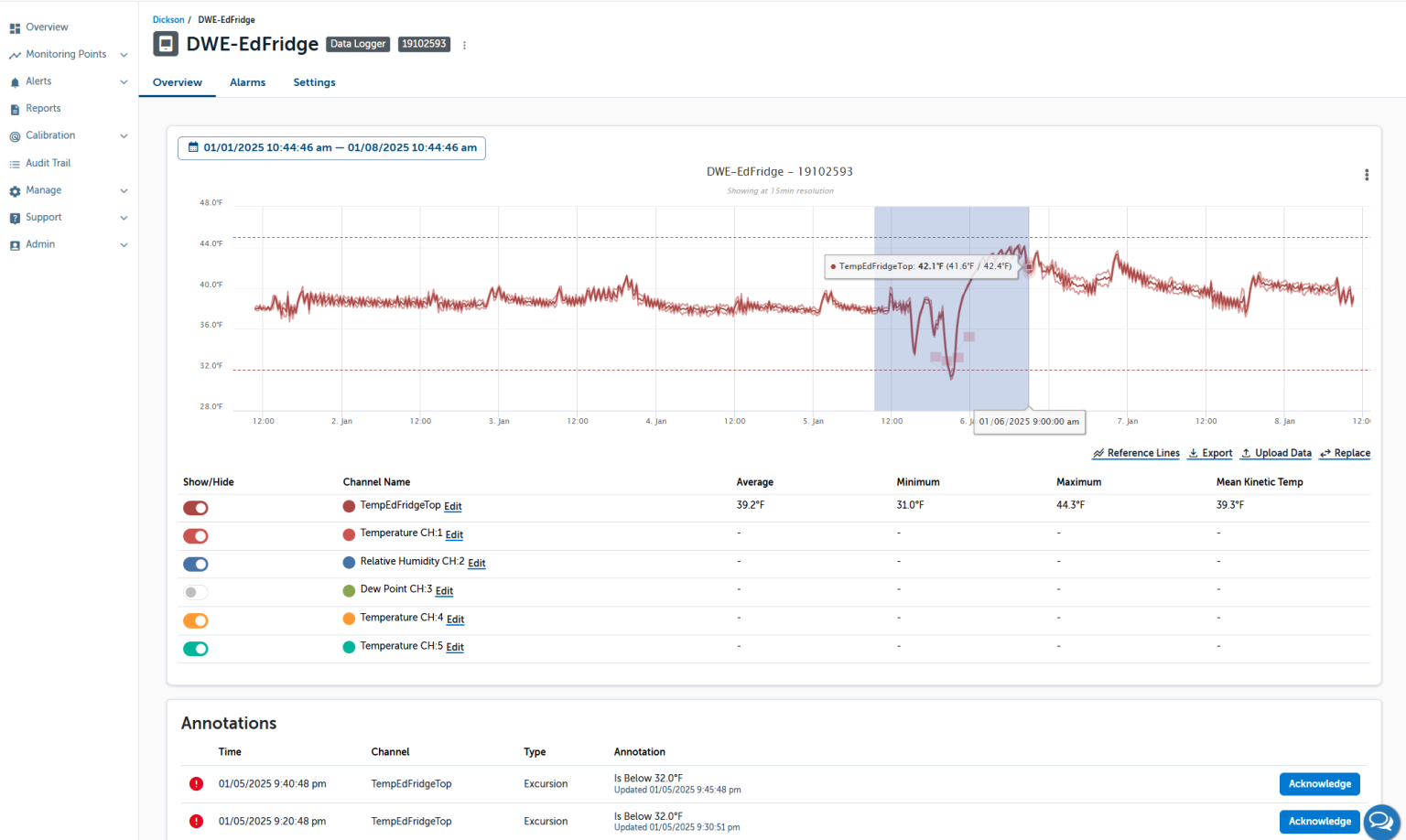
Task: Hide the TempEdFridgeTop channel
Action: [x=196, y=508]
